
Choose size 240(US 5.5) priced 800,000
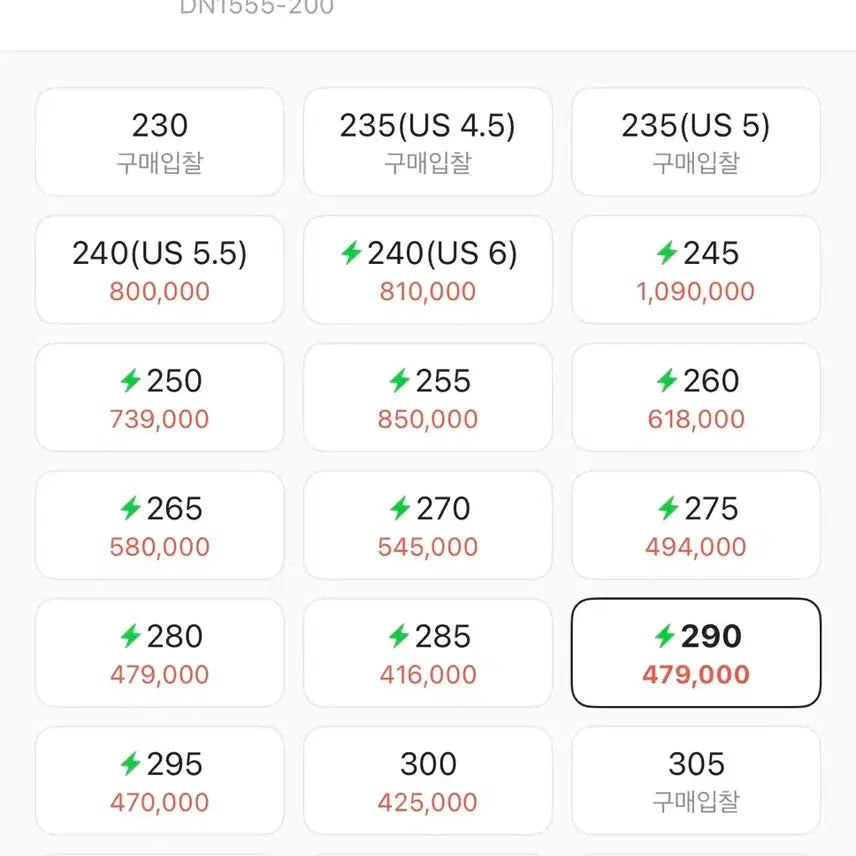[x=159, y=269]
